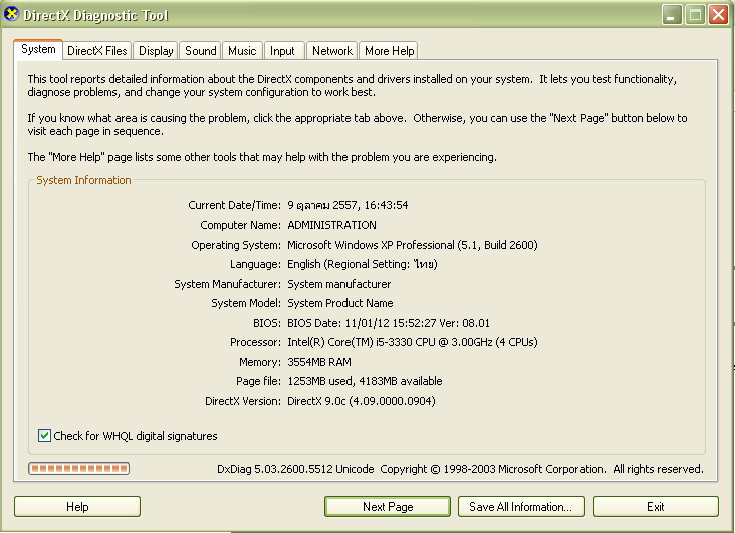The height and width of the screenshot is (533, 735).
Task: Go to Next Page
Action: pyautogui.click(x=388, y=507)
